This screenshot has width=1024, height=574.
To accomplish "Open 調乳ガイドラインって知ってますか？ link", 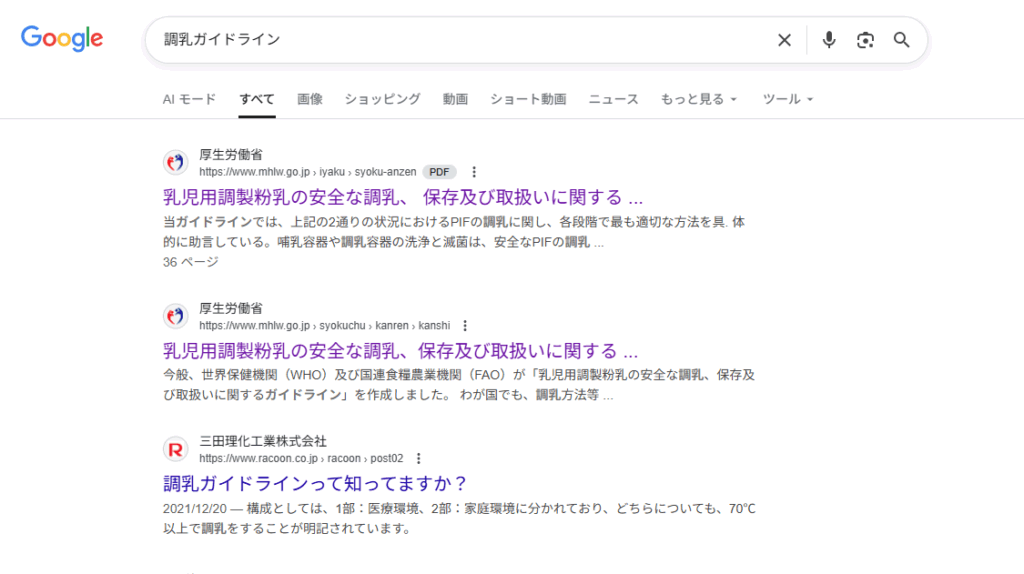I will click(315, 484).
